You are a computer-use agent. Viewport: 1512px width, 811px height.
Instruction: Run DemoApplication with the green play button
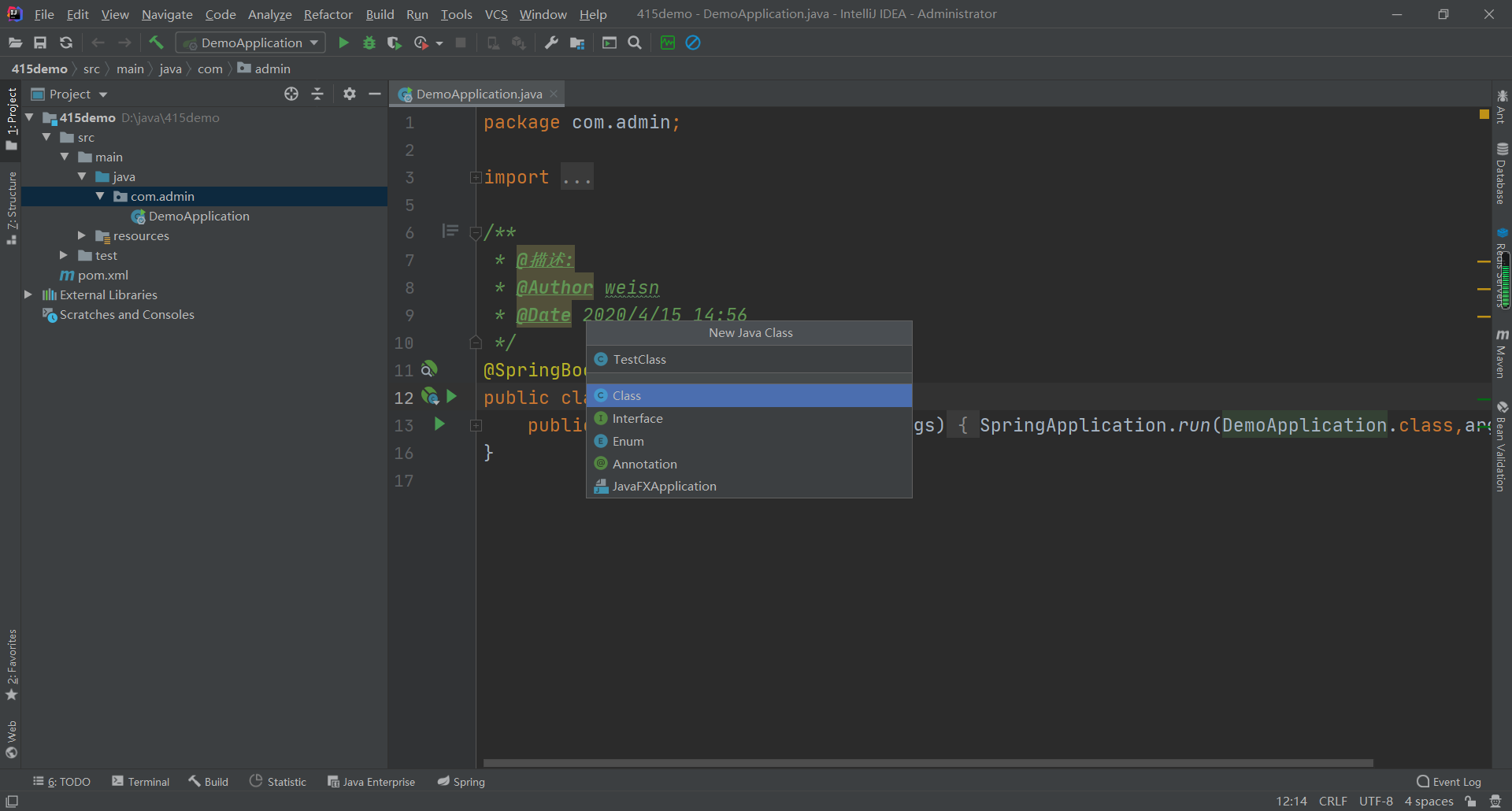click(343, 43)
